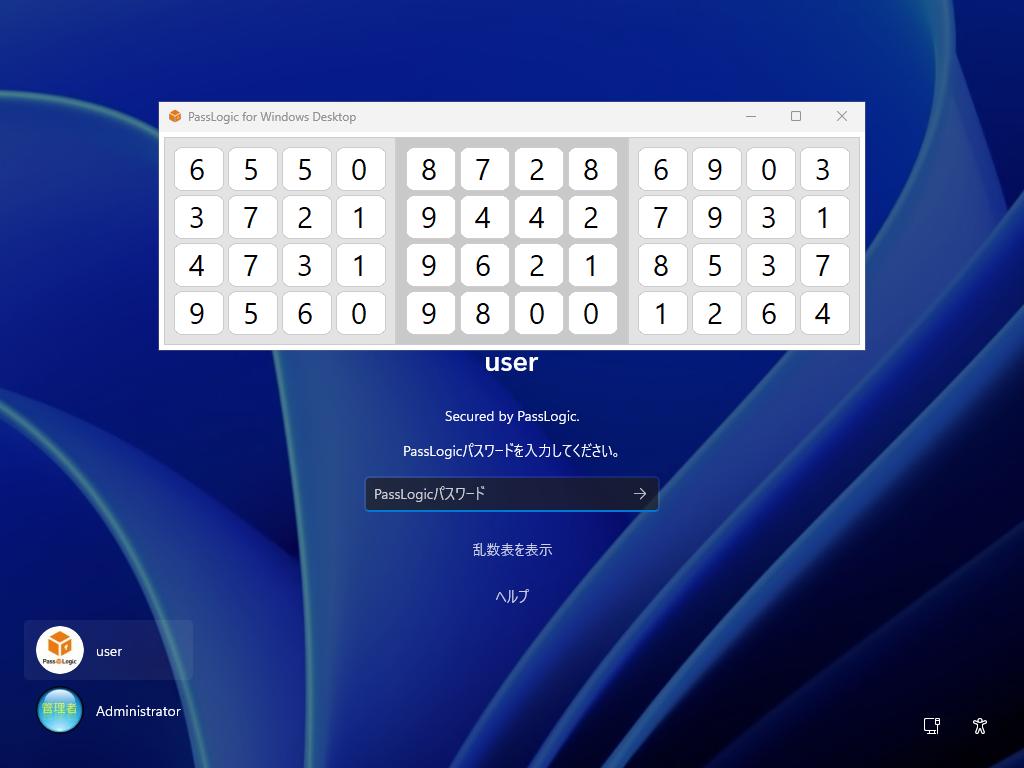Click 1 in the middle block's third row
This screenshot has width=1024, height=768.
[592, 265]
